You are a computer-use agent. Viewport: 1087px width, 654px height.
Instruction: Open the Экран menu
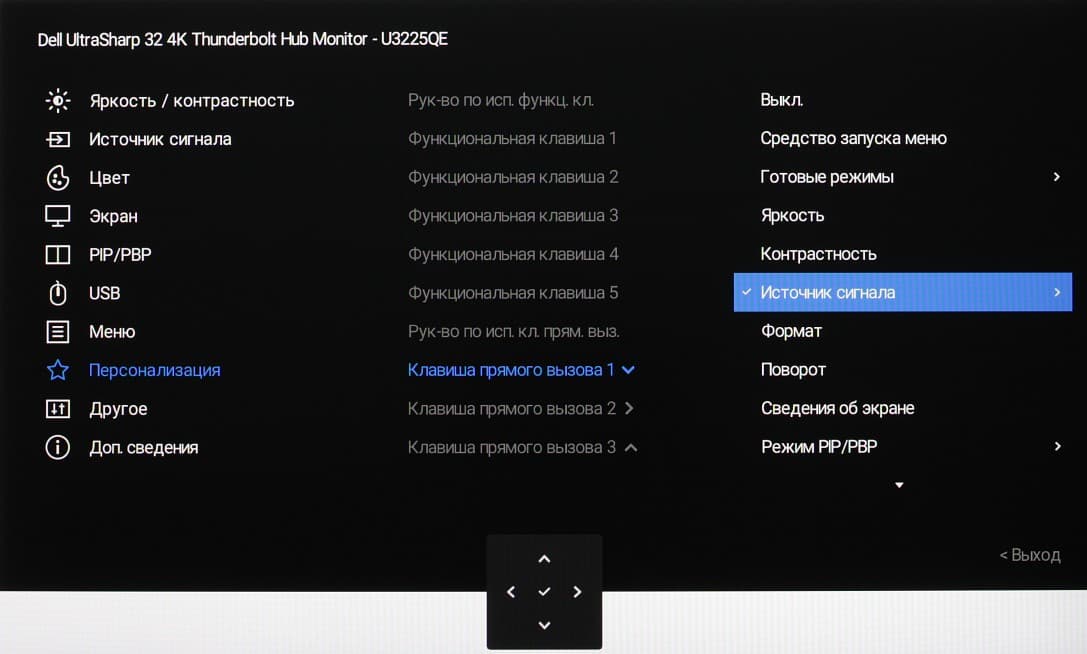[x=113, y=216]
